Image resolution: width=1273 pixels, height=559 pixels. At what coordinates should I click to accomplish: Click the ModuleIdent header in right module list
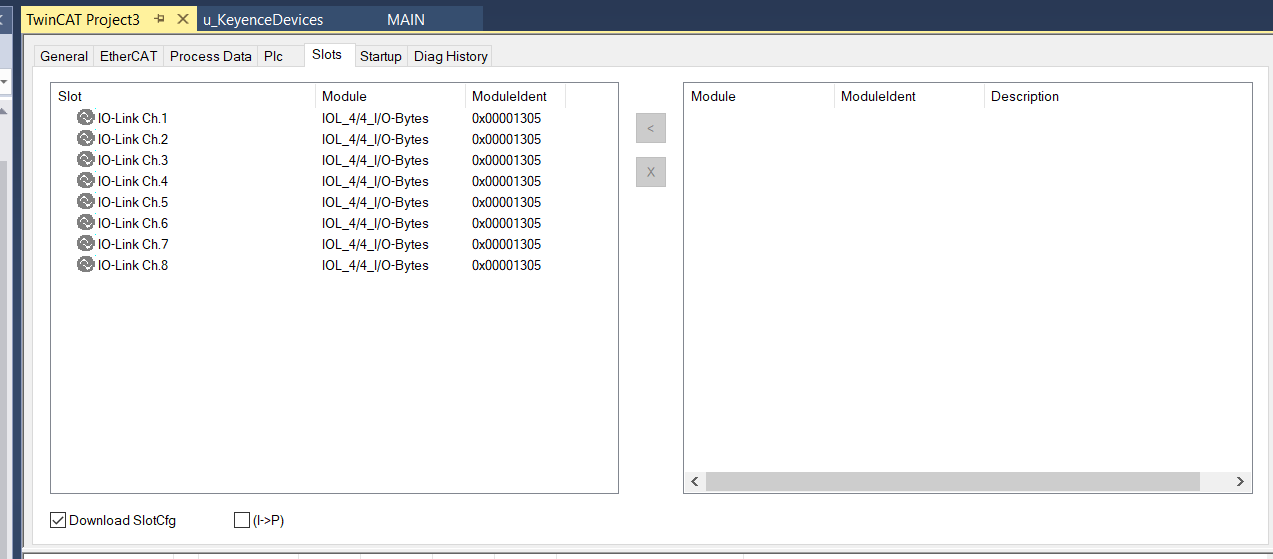tap(909, 96)
